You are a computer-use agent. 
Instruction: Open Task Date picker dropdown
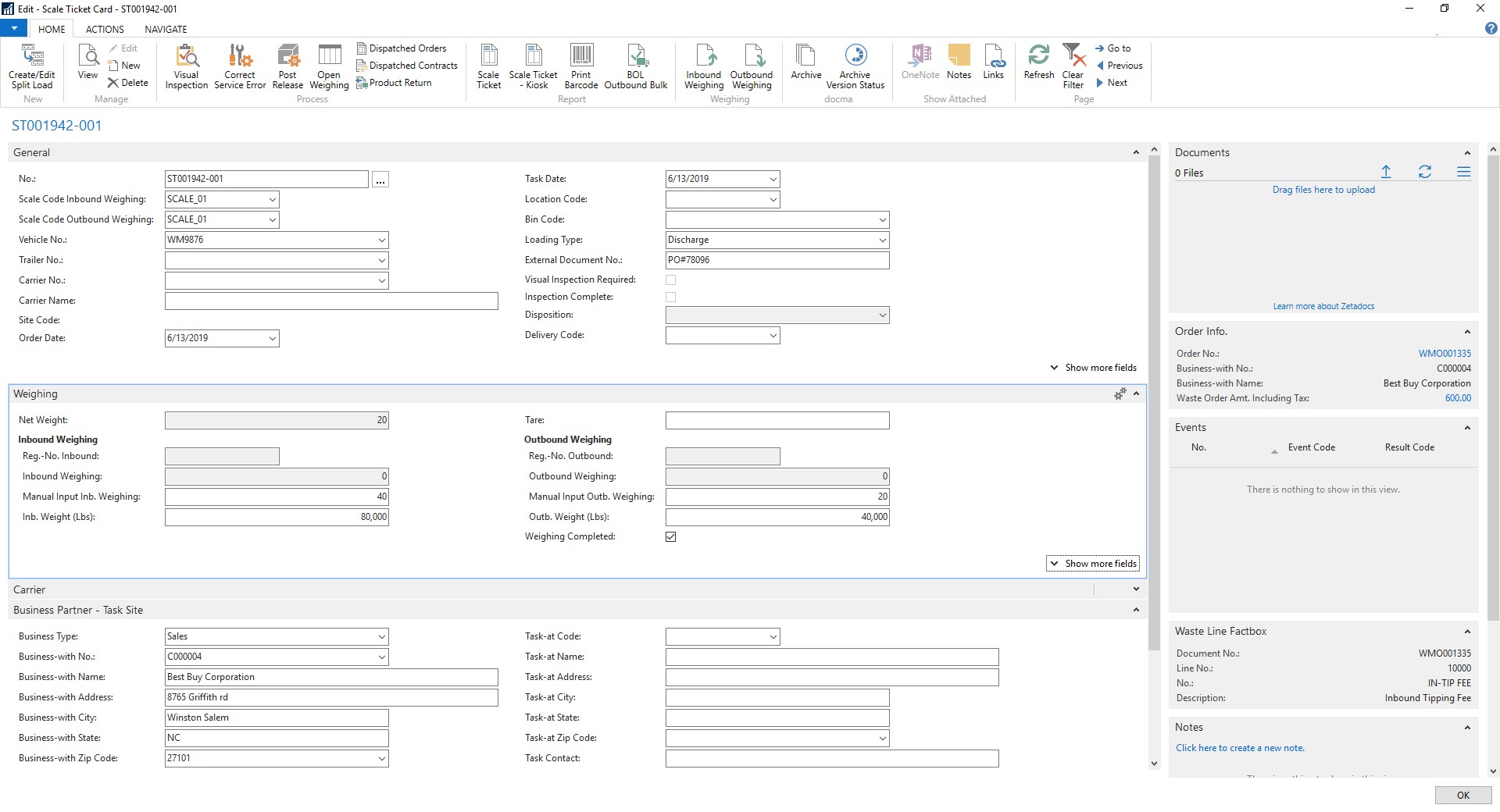pyautogui.click(x=773, y=179)
